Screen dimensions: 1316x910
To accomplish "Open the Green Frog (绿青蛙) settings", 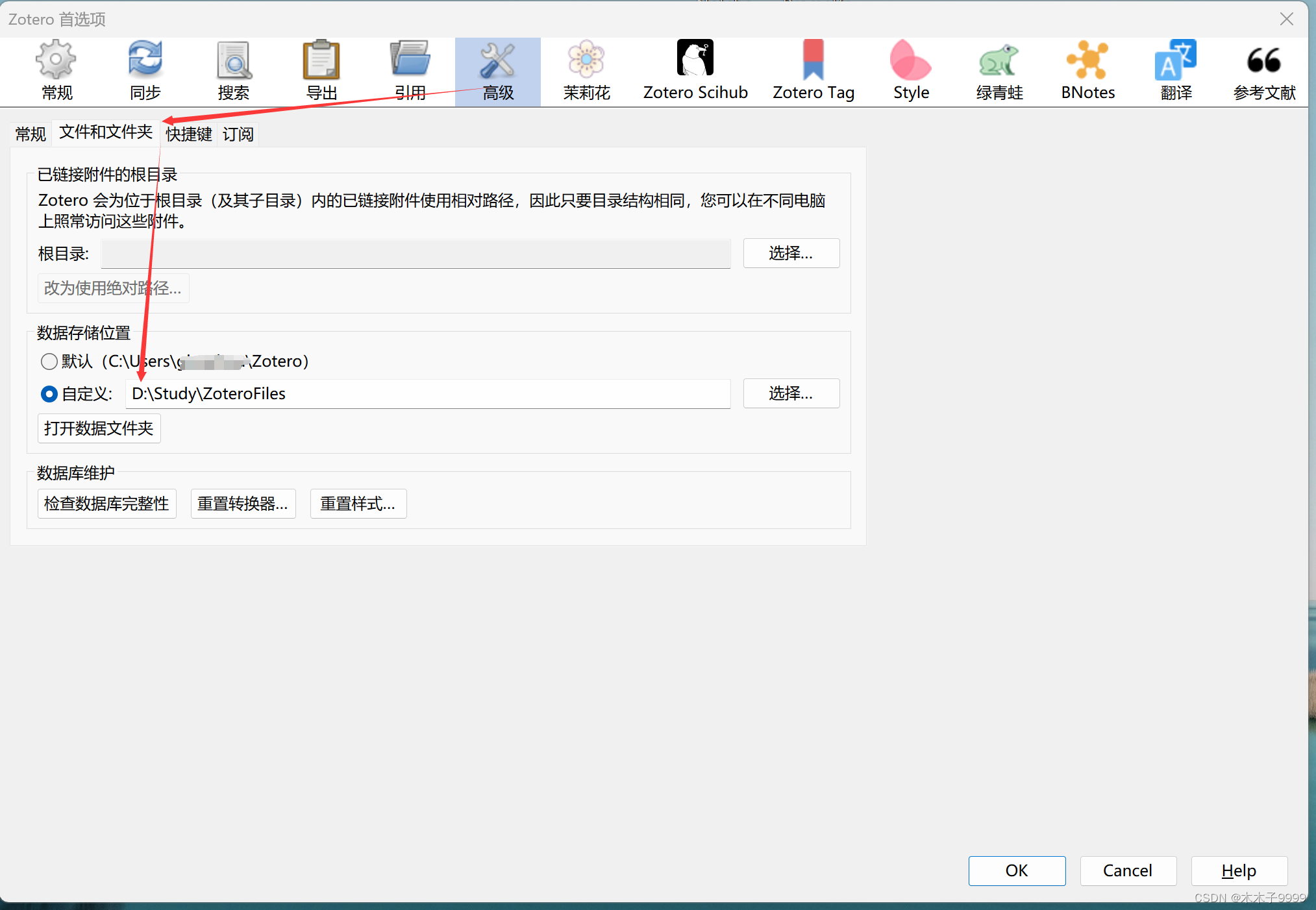I will [999, 70].
